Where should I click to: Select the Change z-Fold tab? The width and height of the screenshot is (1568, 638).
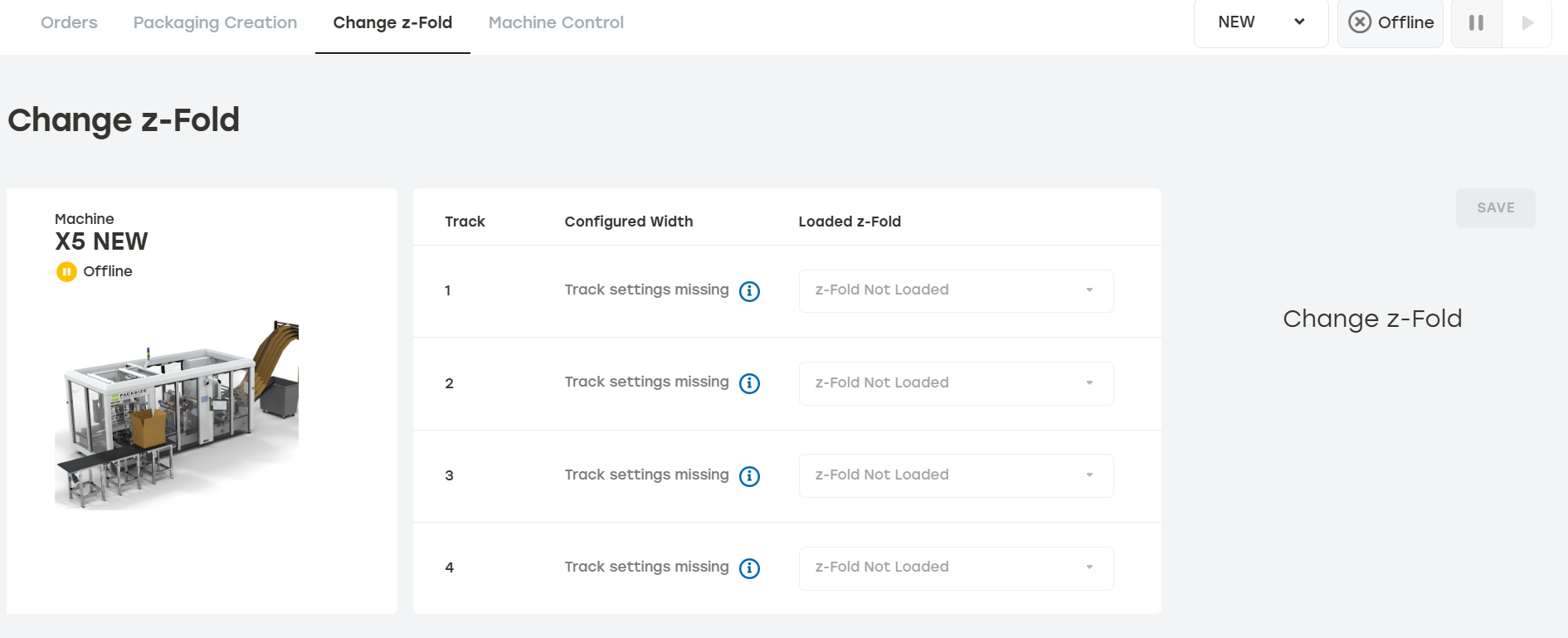coord(392,23)
